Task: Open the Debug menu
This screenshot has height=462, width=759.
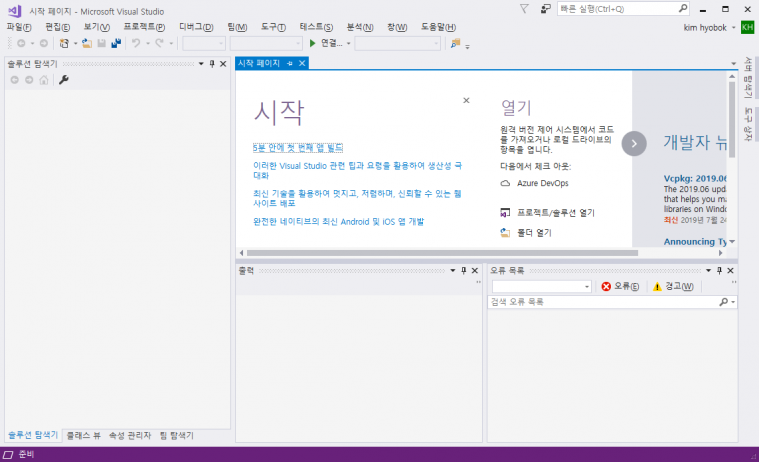Action: tap(196, 27)
